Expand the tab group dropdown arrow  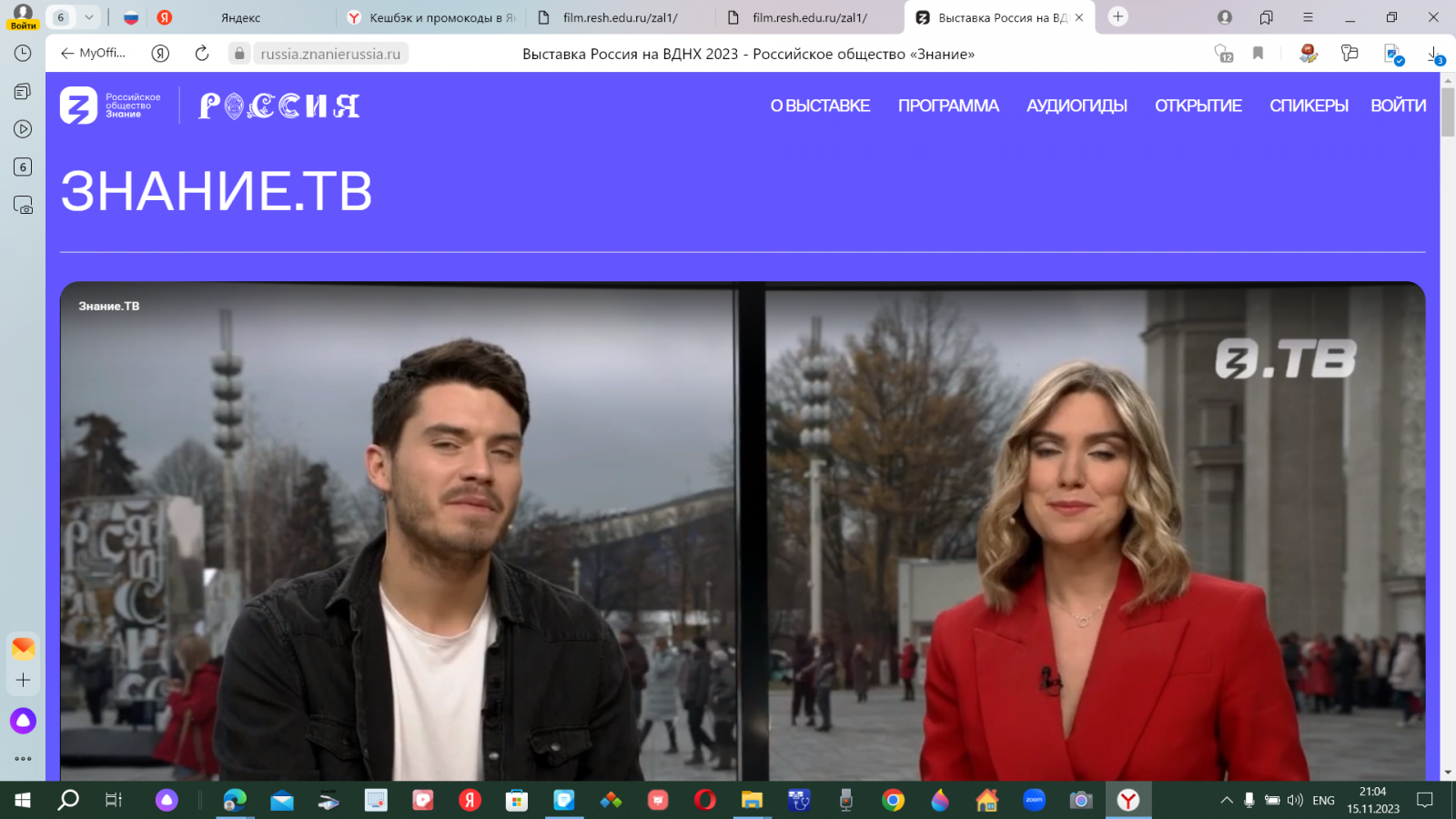click(x=88, y=17)
